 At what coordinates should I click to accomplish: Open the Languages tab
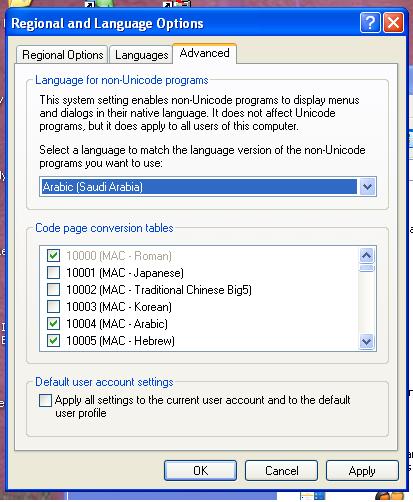pos(141,55)
